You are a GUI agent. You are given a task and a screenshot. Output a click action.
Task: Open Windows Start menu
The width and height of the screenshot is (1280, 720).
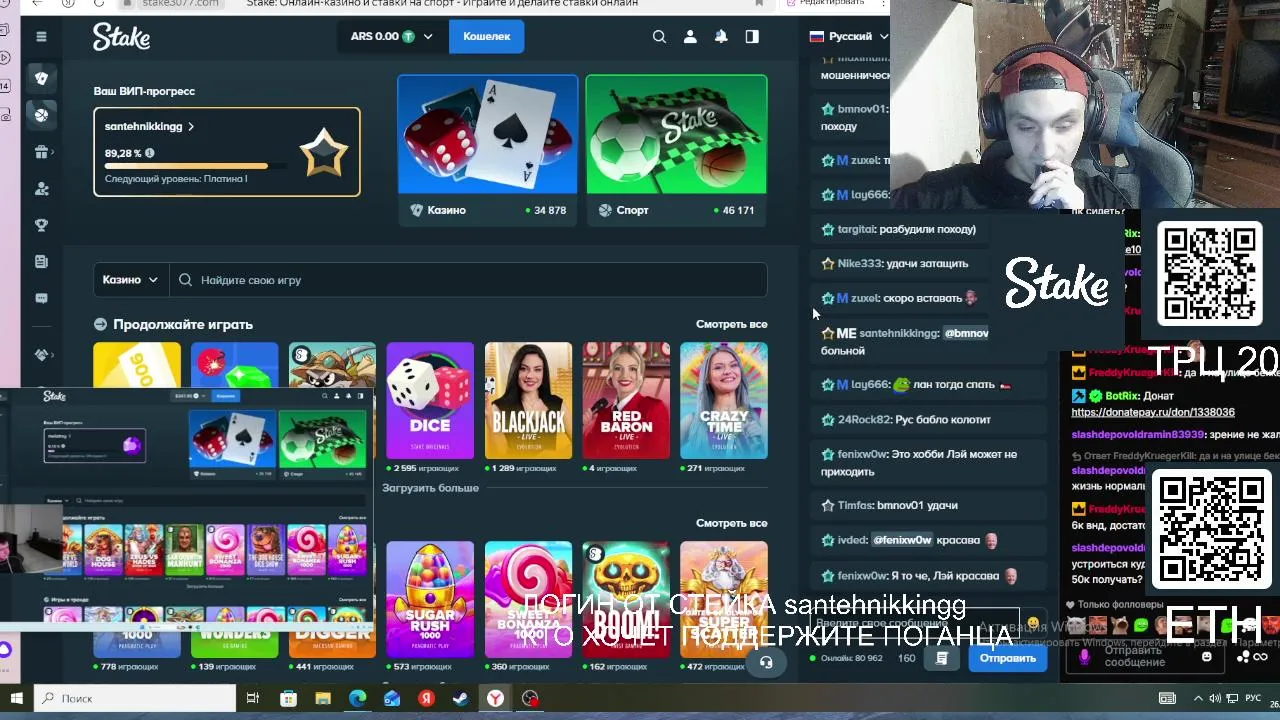(16, 698)
